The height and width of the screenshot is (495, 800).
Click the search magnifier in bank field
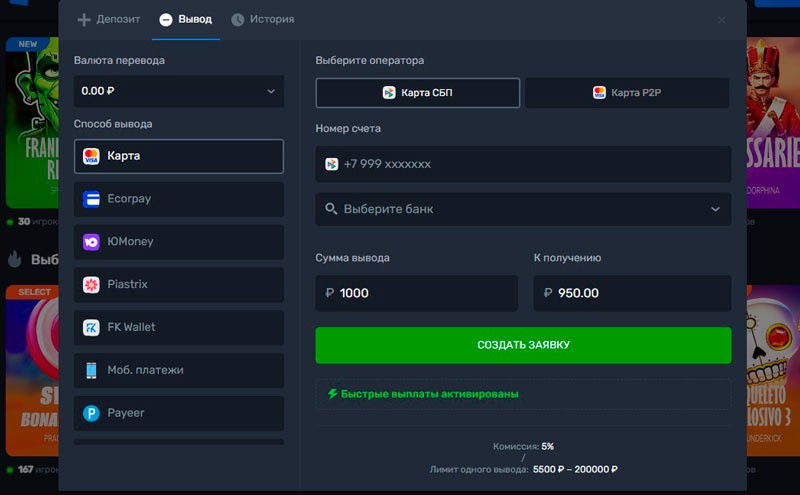point(331,209)
